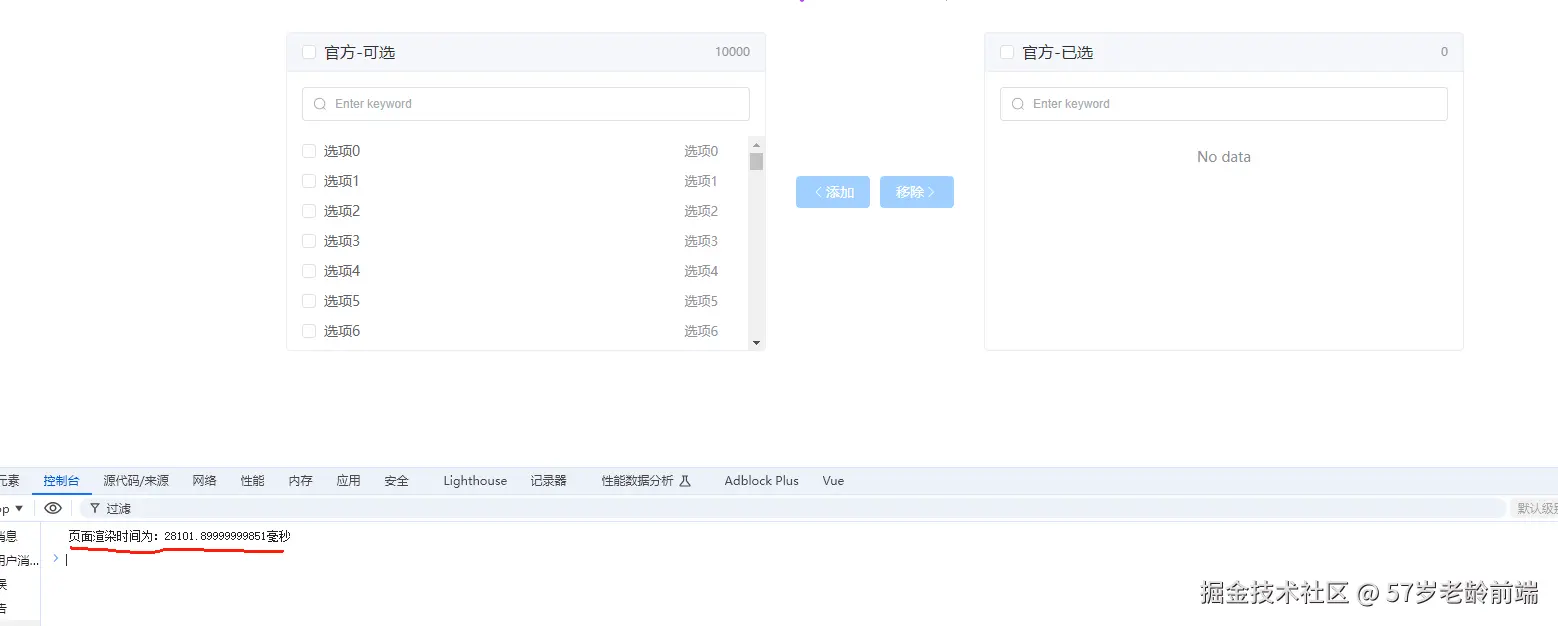Click the funnel filter icon in console
Viewport: 1558px width, 626px height.
[x=95, y=508]
